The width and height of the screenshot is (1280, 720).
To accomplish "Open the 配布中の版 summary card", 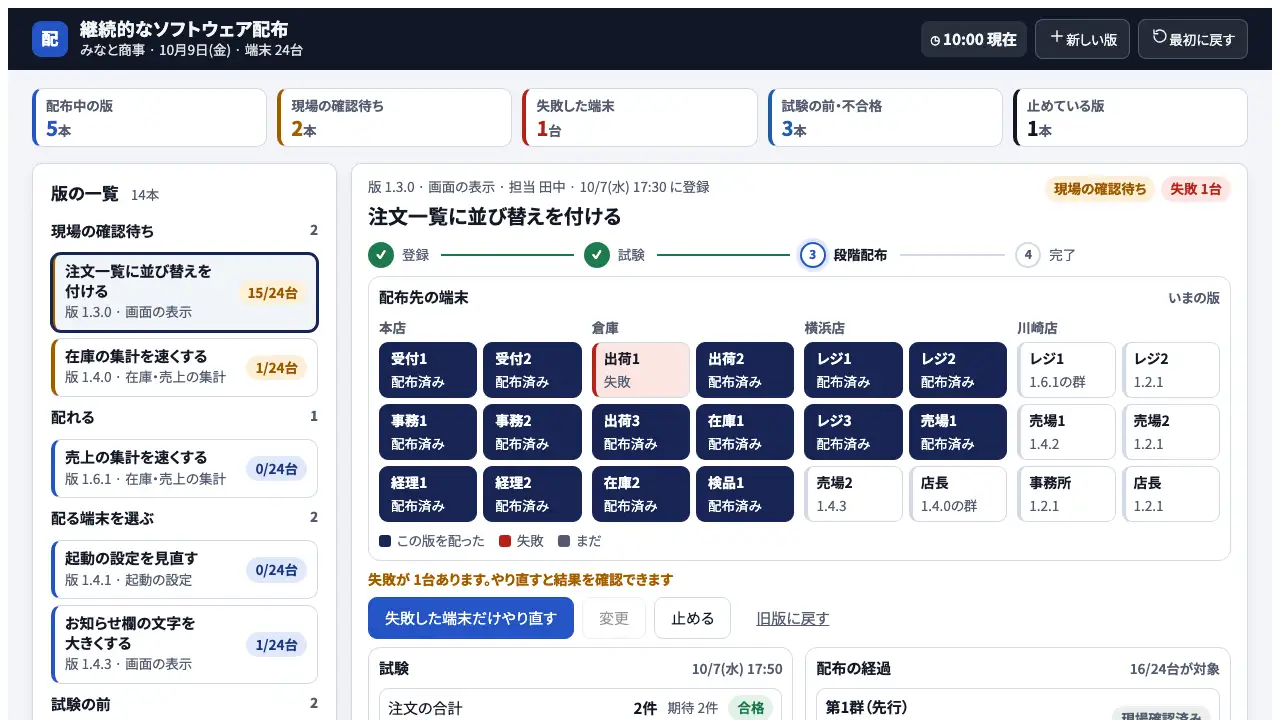I will pos(150,118).
